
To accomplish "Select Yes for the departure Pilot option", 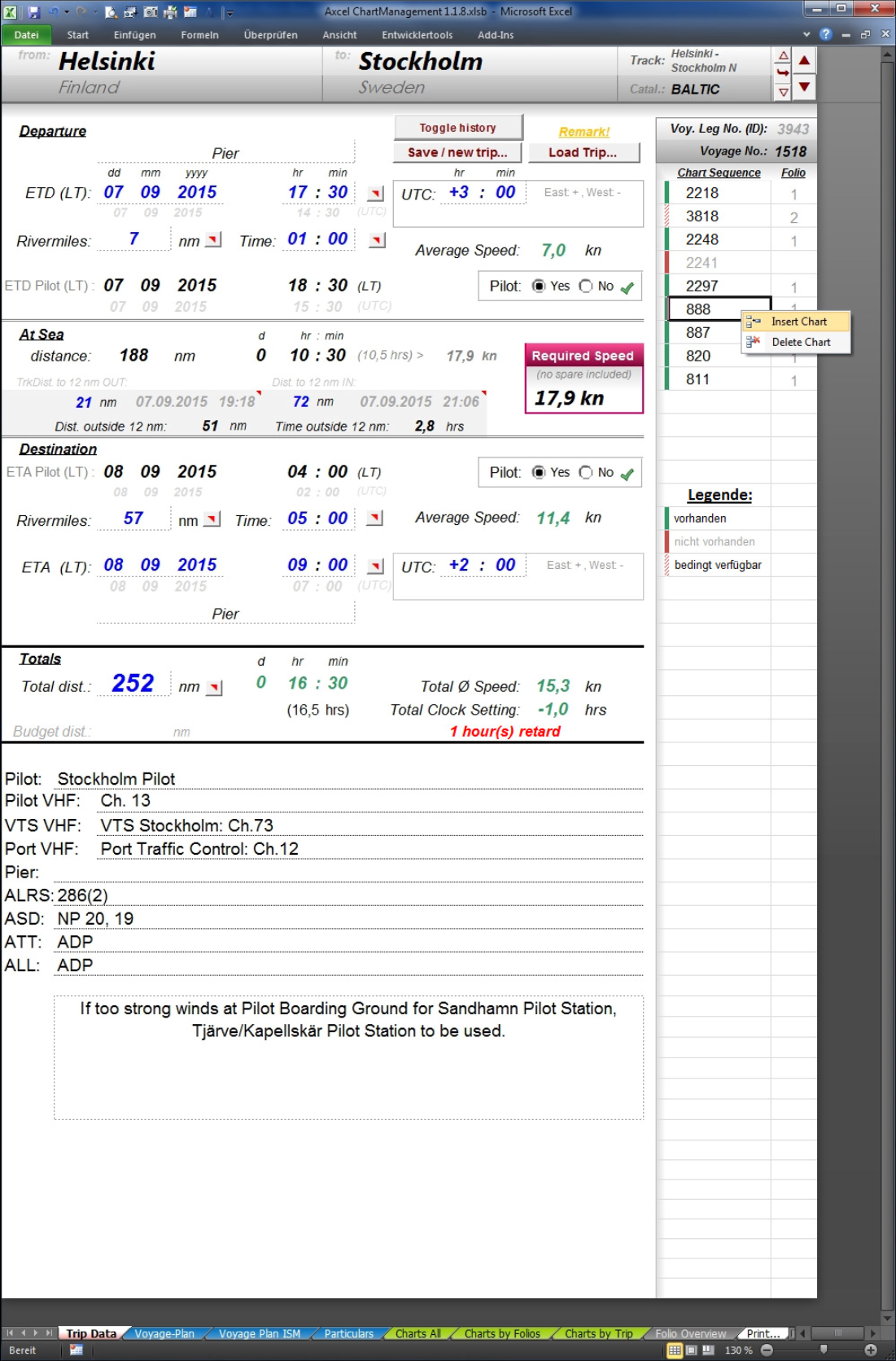I will (x=539, y=286).
